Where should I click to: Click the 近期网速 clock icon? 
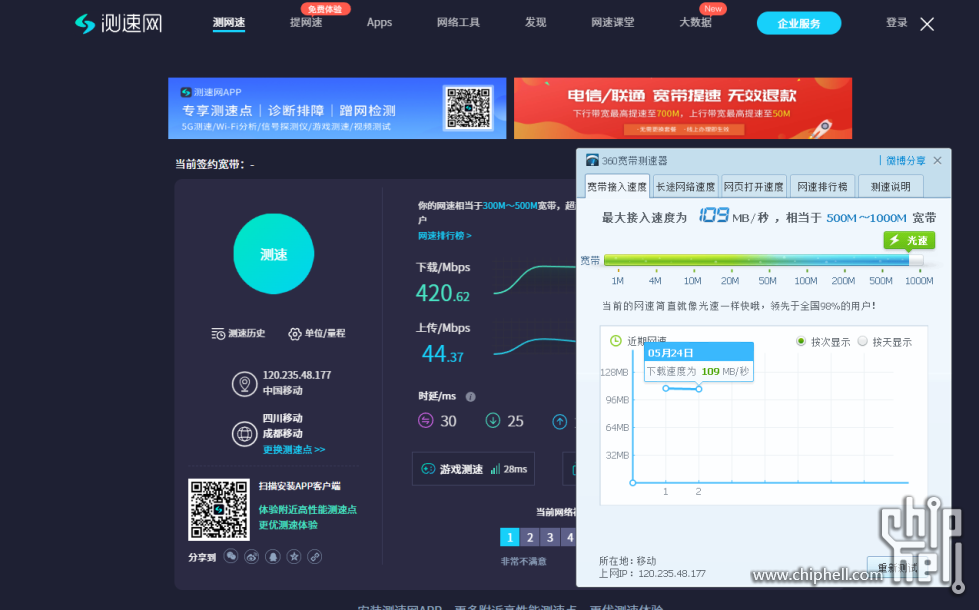616,341
